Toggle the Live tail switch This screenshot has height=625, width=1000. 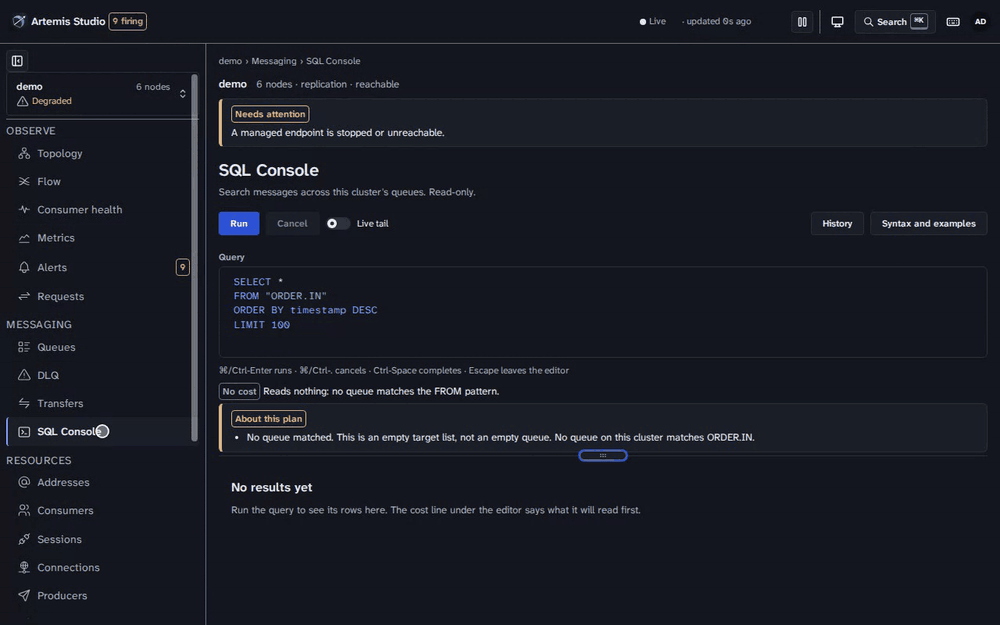[x=338, y=224]
